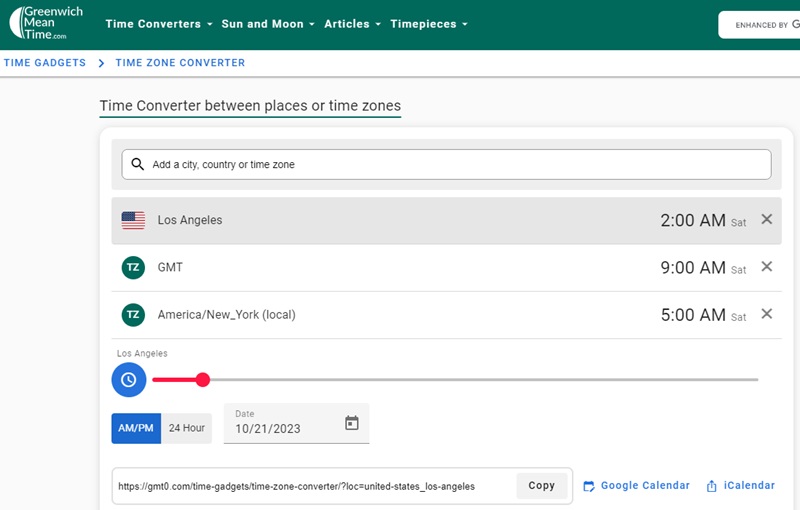800x510 pixels.
Task: Open the Timepieces dropdown menu
Action: (x=428, y=24)
